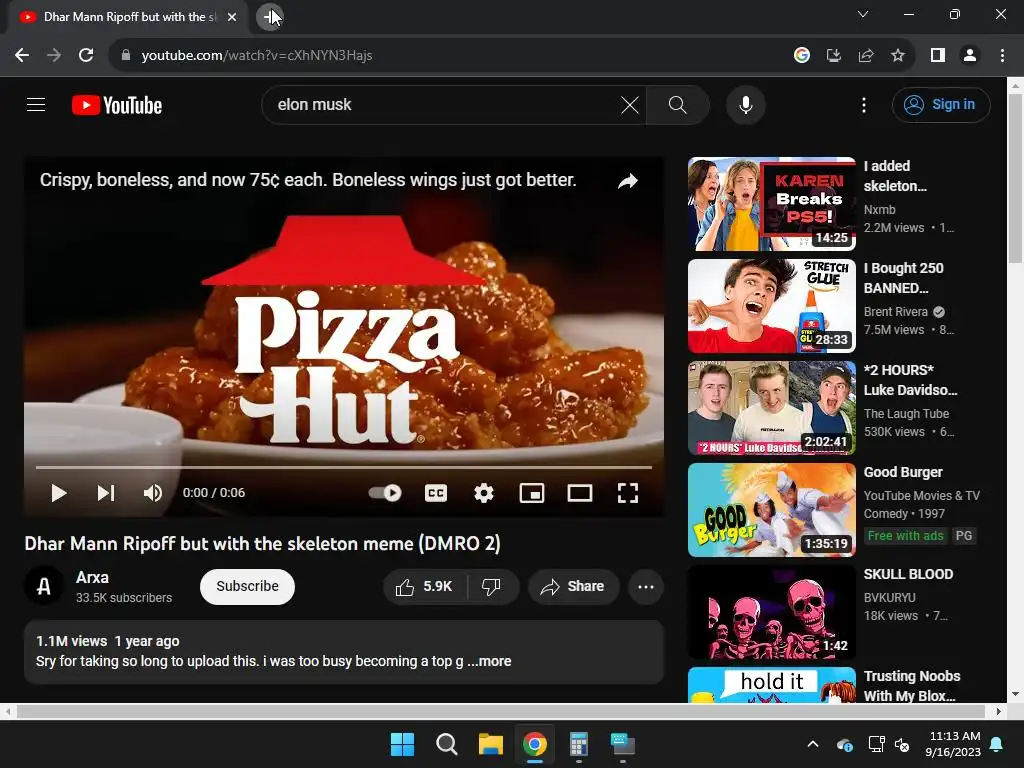The image size is (1024, 768).
Task: Reload the page
Action: coord(86,56)
